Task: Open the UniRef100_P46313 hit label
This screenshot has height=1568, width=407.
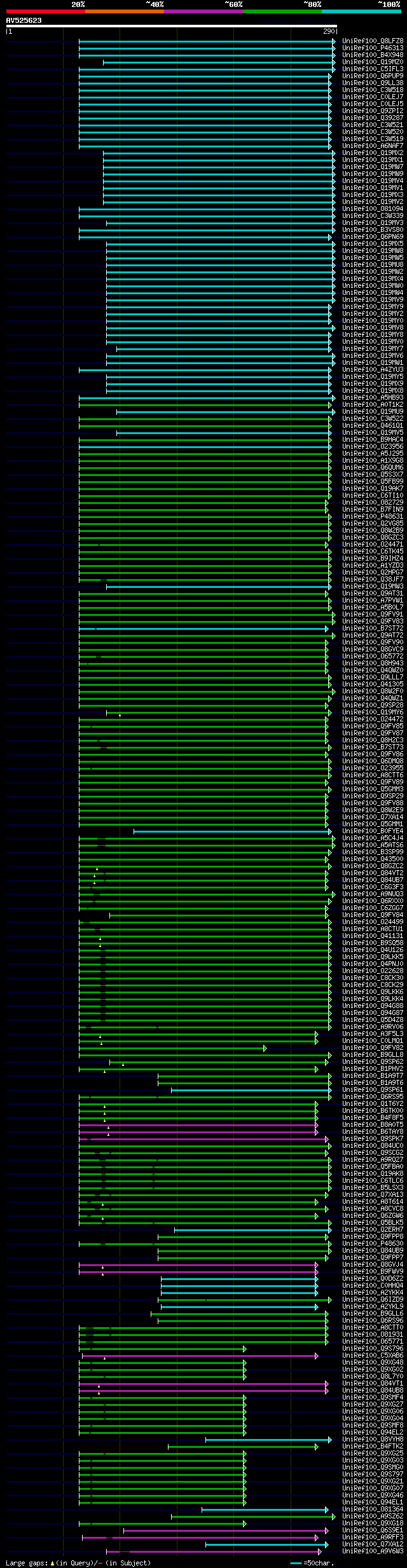Action: [373, 48]
